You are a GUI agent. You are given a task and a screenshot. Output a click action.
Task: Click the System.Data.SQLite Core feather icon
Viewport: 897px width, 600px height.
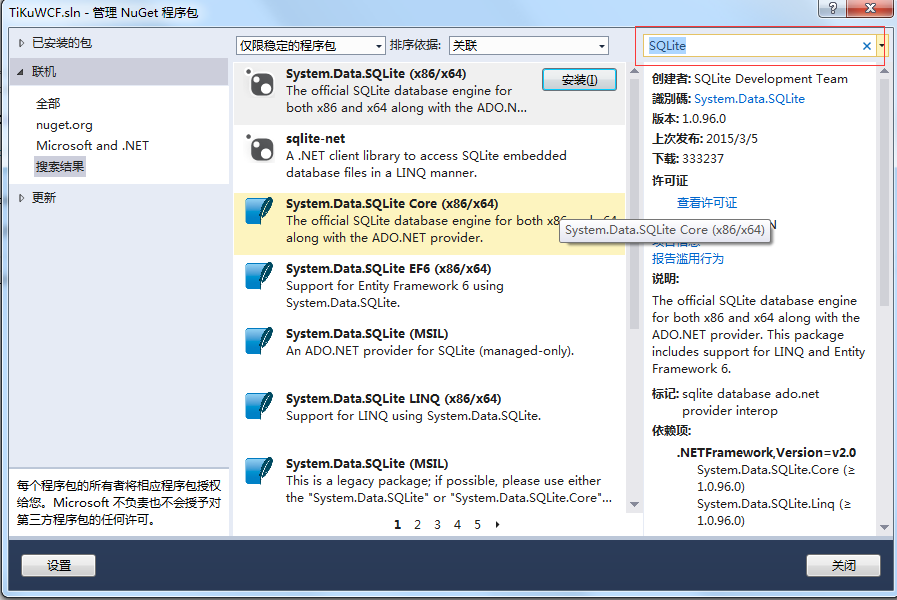click(x=259, y=211)
